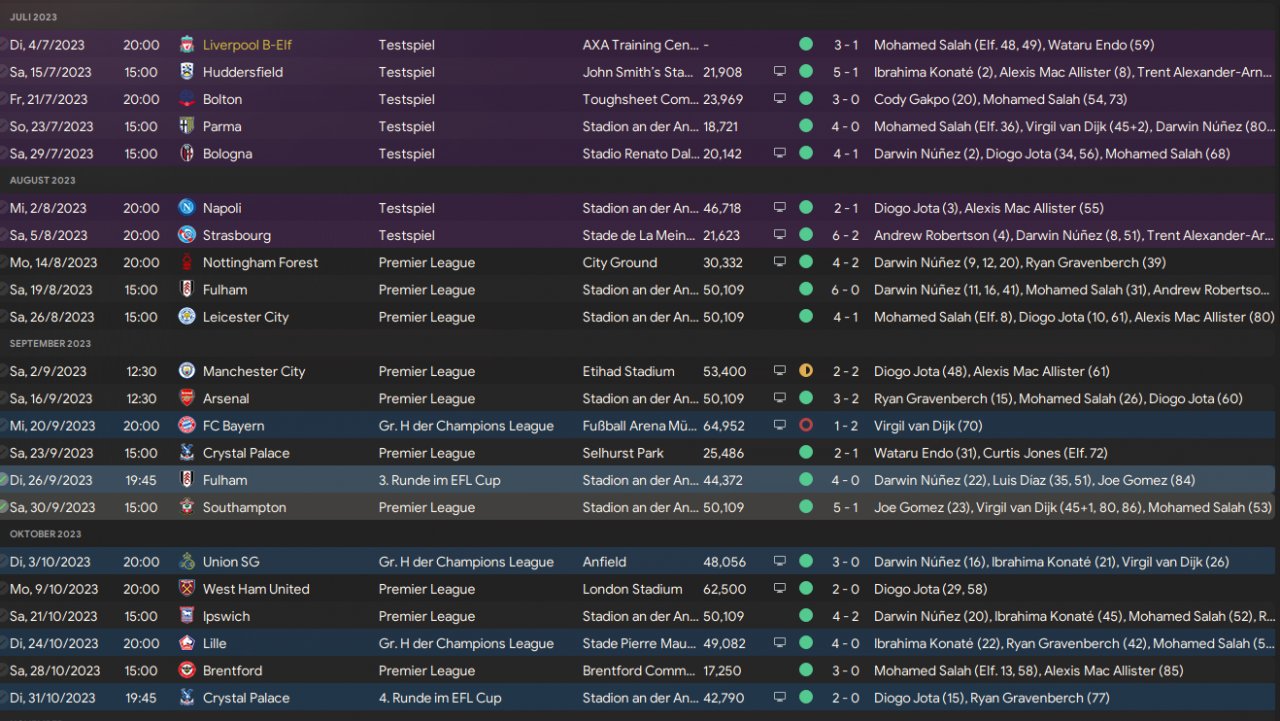Select the Arsenal club crest
The height and width of the screenshot is (721, 1280).
tap(186, 398)
